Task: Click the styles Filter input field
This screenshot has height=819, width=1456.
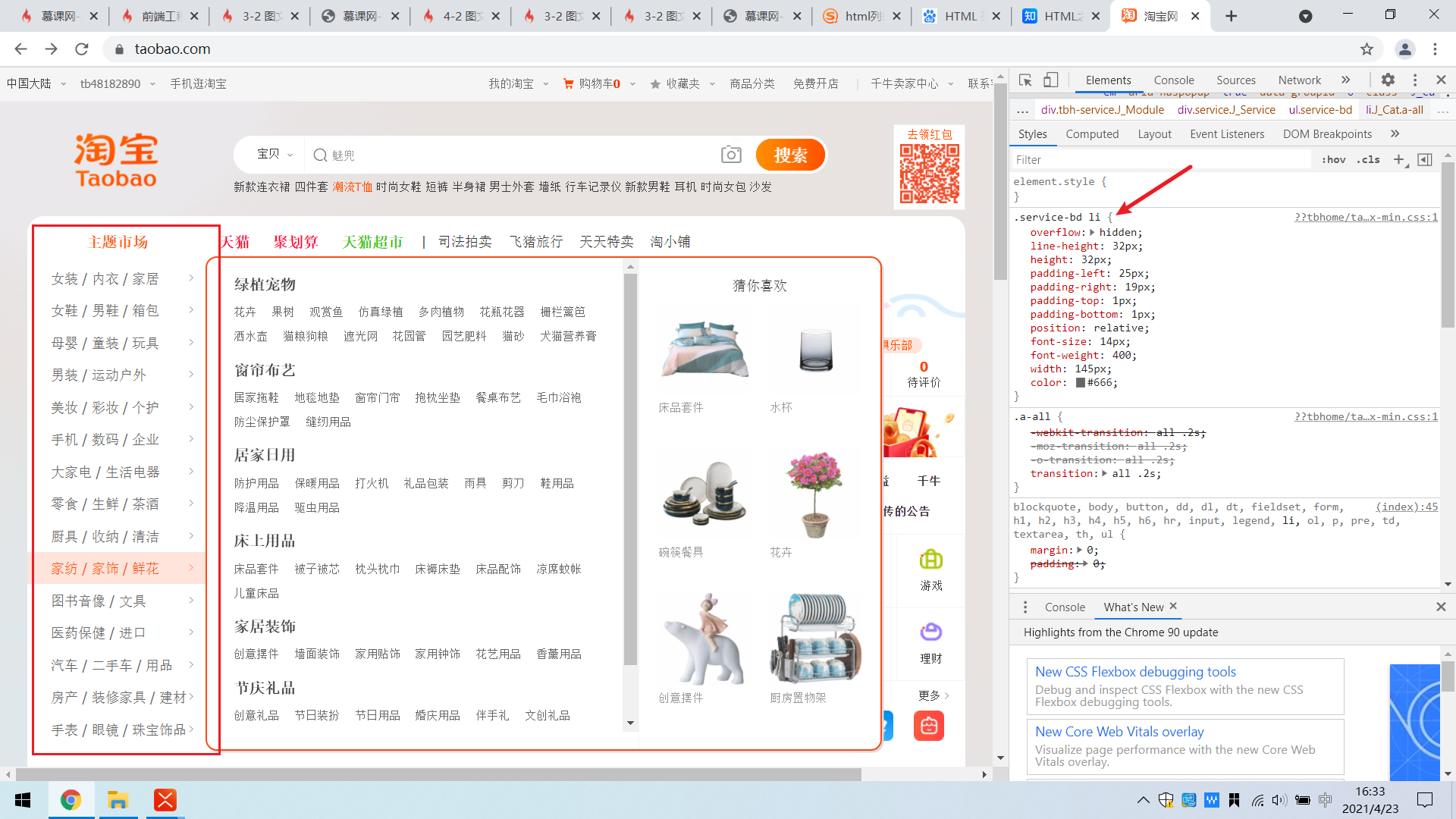Action: tap(1162, 159)
